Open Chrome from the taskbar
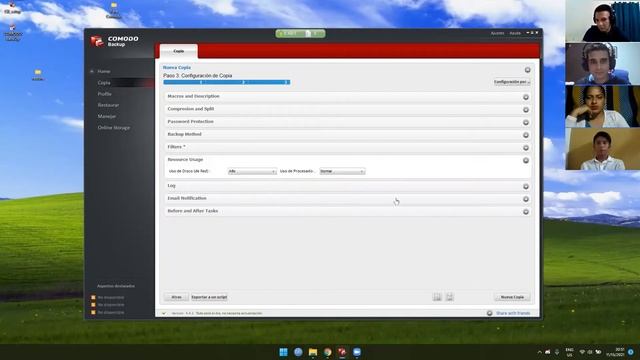The height and width of the screenshot is (360, 640). [x=327, y=352]
